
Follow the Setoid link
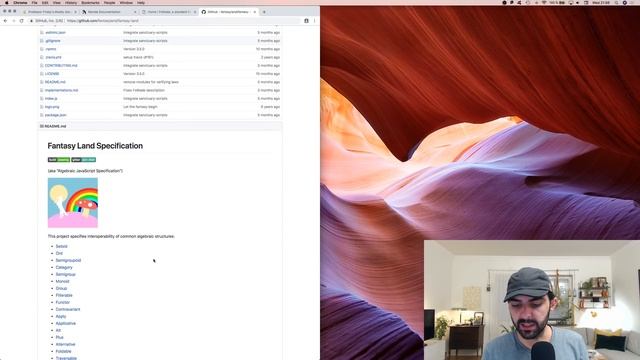coord(62,246)
